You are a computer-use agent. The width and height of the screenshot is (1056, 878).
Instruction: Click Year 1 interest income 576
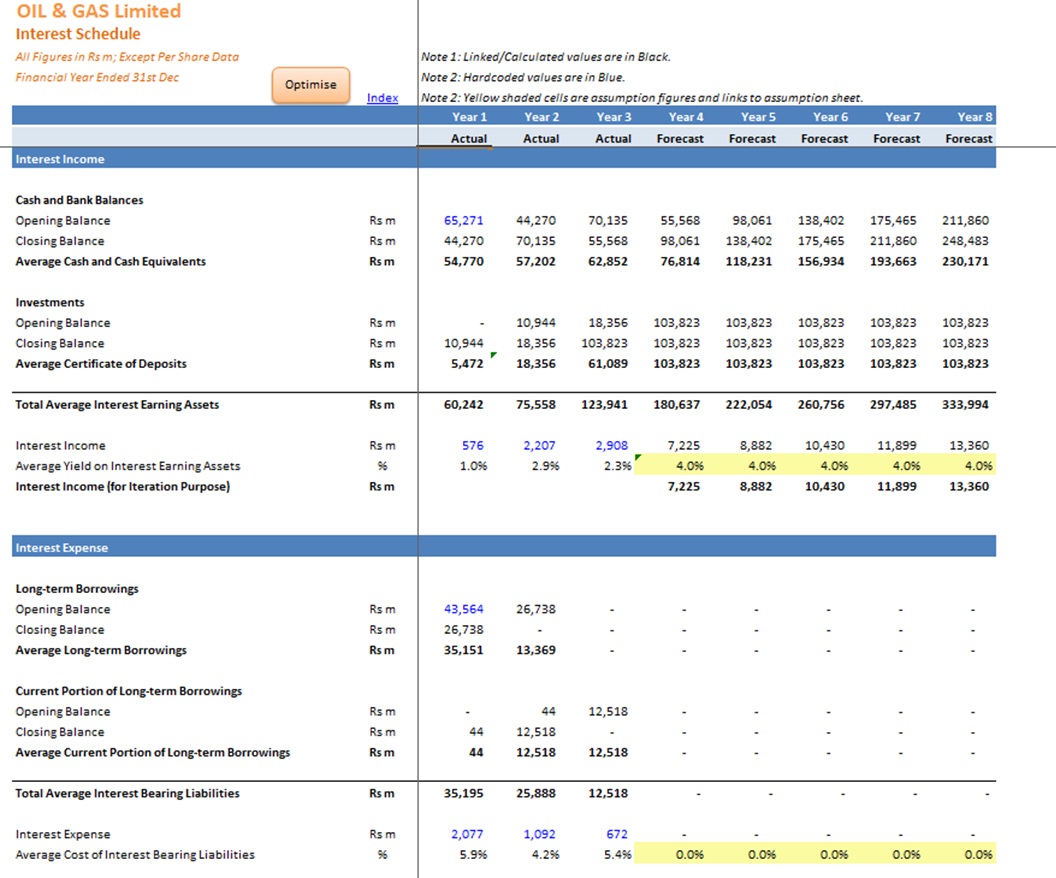(473, 445)
